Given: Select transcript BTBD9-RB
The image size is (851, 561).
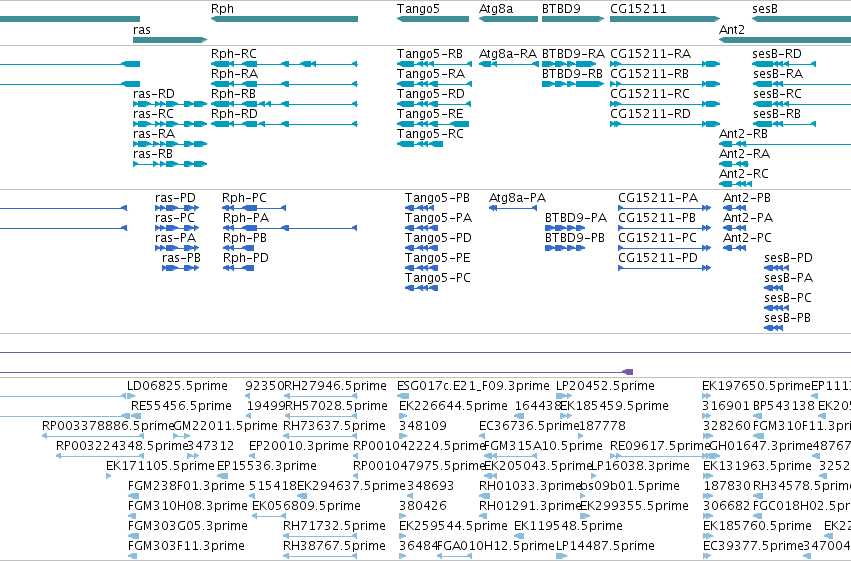Looking at the screenshot, I should click(573, 84).
